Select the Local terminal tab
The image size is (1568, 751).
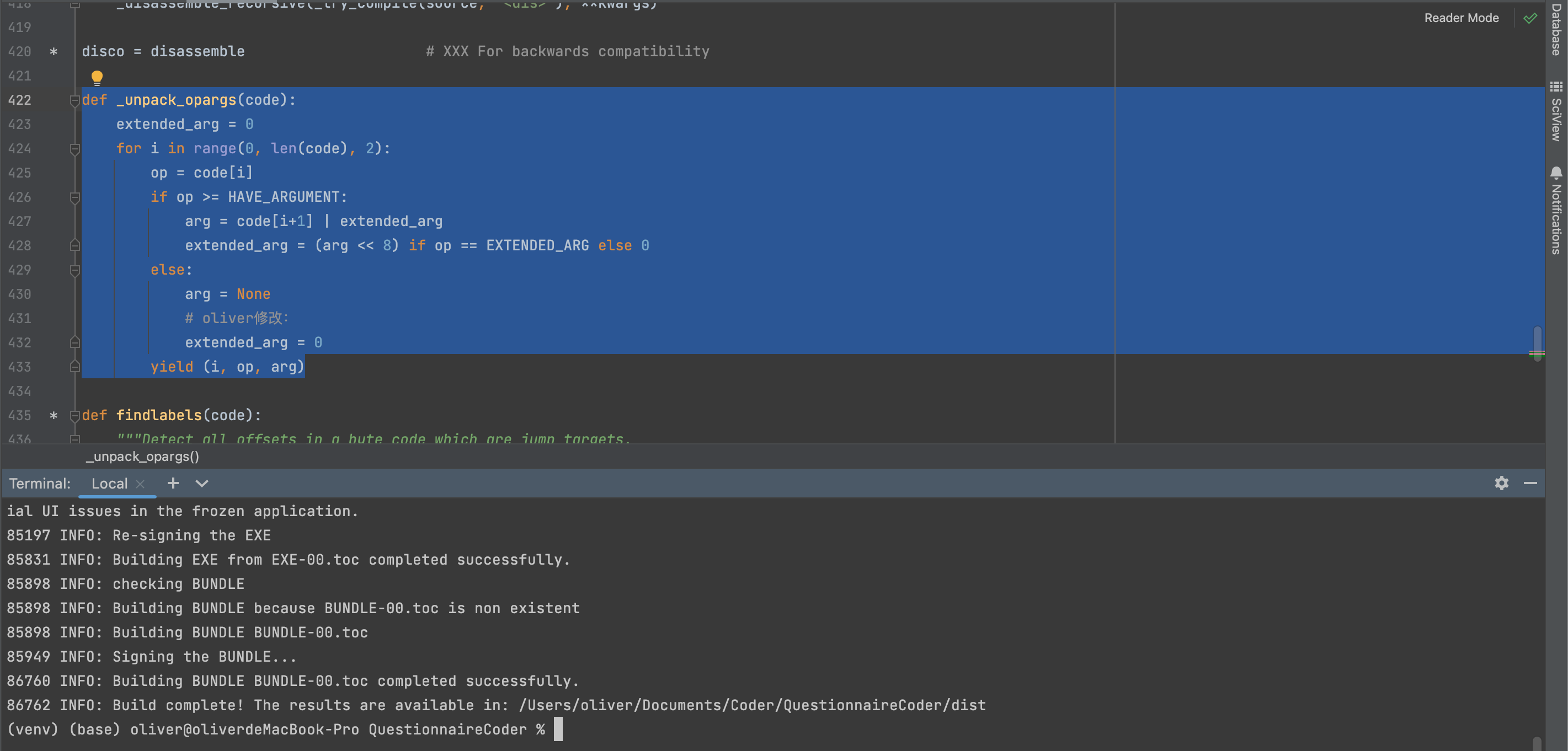click(x=110, y=483)
